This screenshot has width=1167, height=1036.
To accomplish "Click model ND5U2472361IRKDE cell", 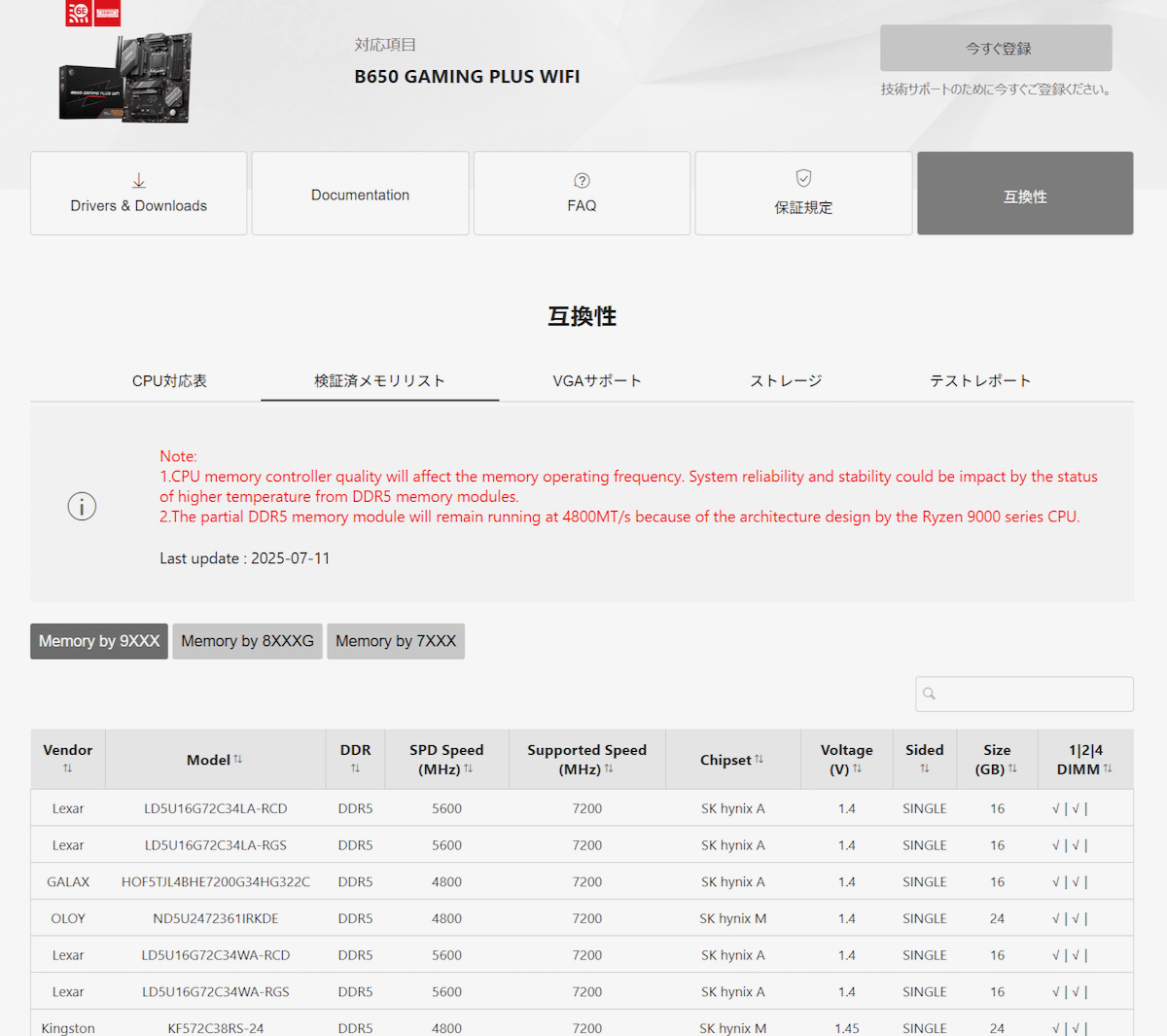I will coord(216,918).
